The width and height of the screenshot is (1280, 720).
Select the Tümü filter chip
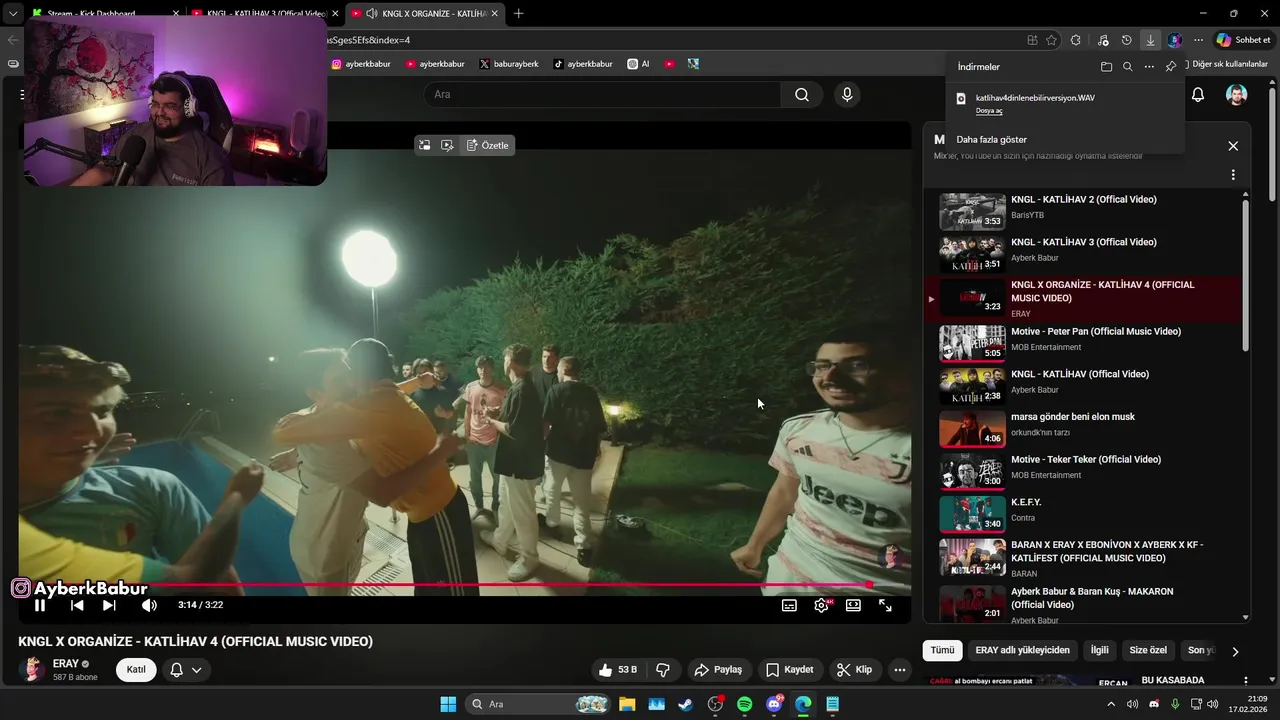coord(942,650)
